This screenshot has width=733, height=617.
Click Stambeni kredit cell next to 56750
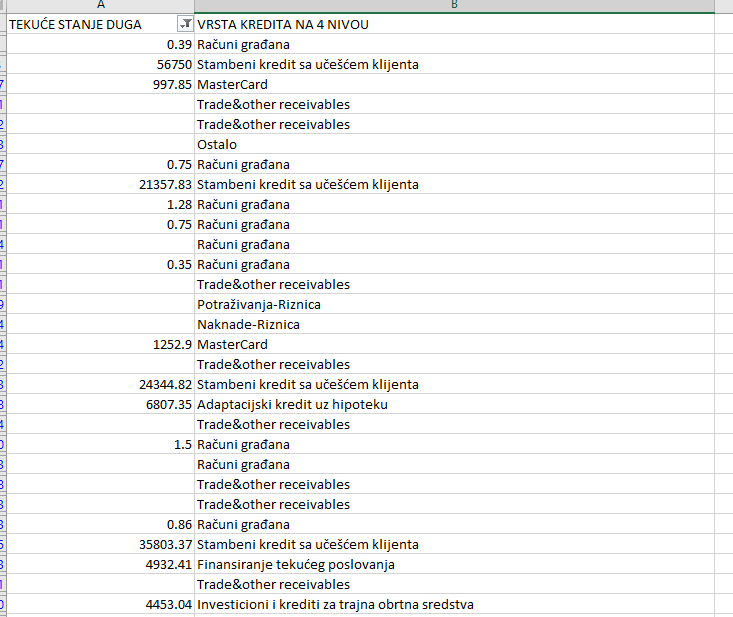click(454, 64)
